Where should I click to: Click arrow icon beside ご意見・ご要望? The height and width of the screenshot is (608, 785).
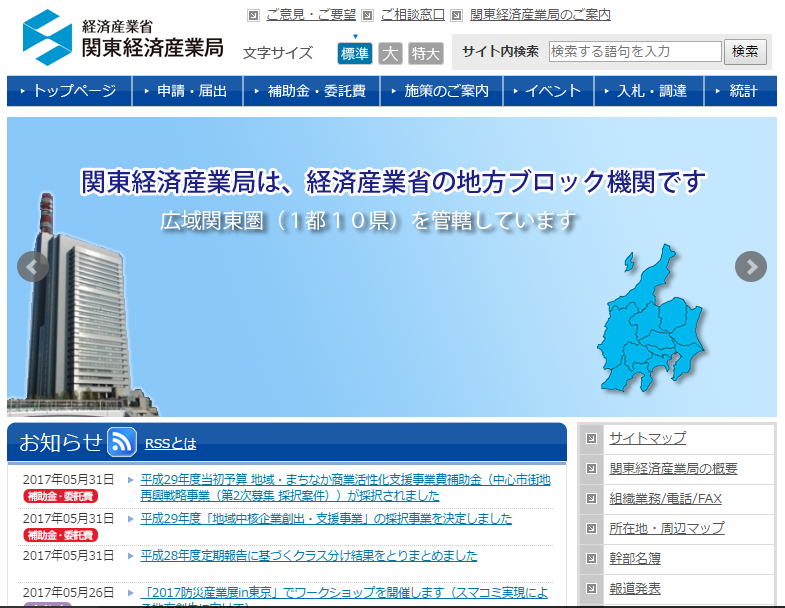click(254, 16)
